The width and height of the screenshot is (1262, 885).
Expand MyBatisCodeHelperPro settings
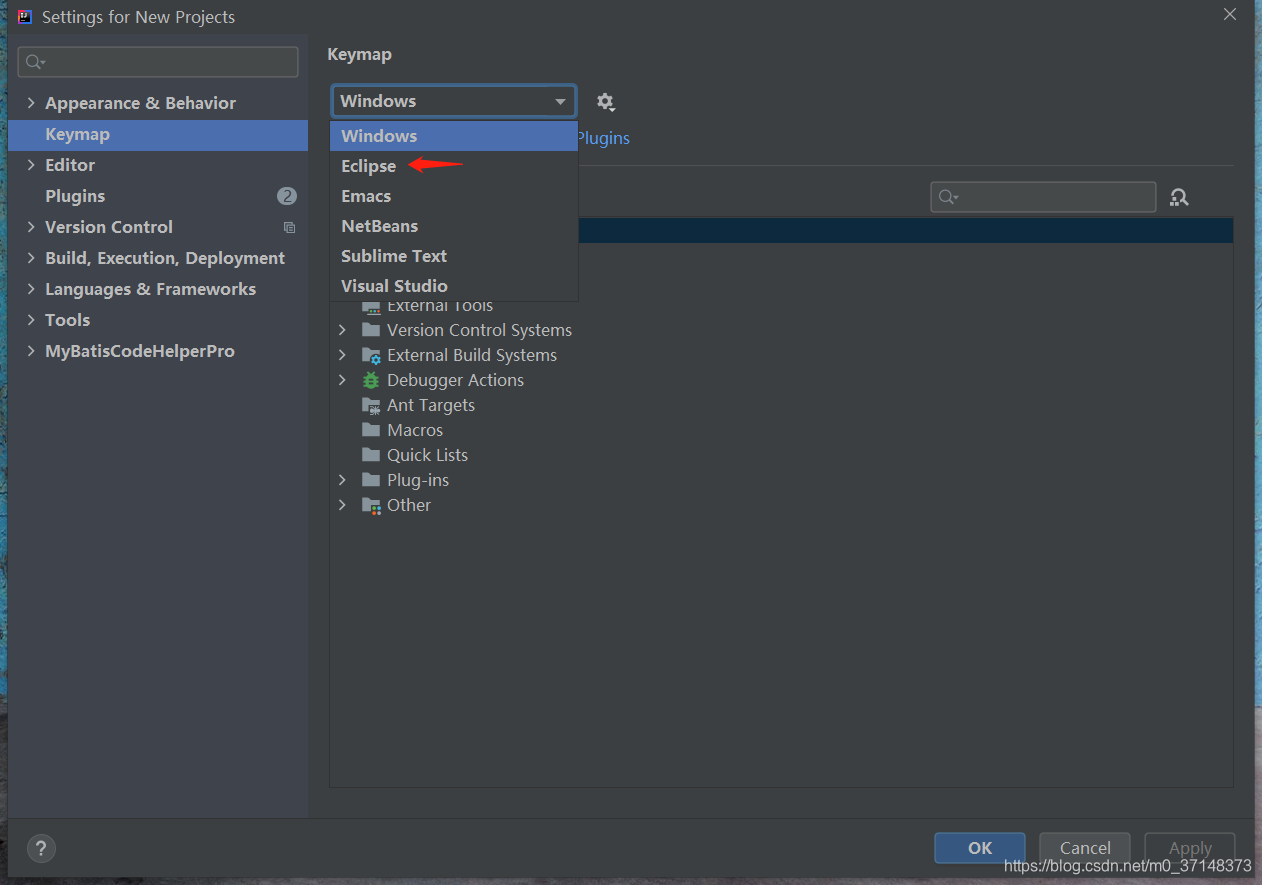point(31,351)
